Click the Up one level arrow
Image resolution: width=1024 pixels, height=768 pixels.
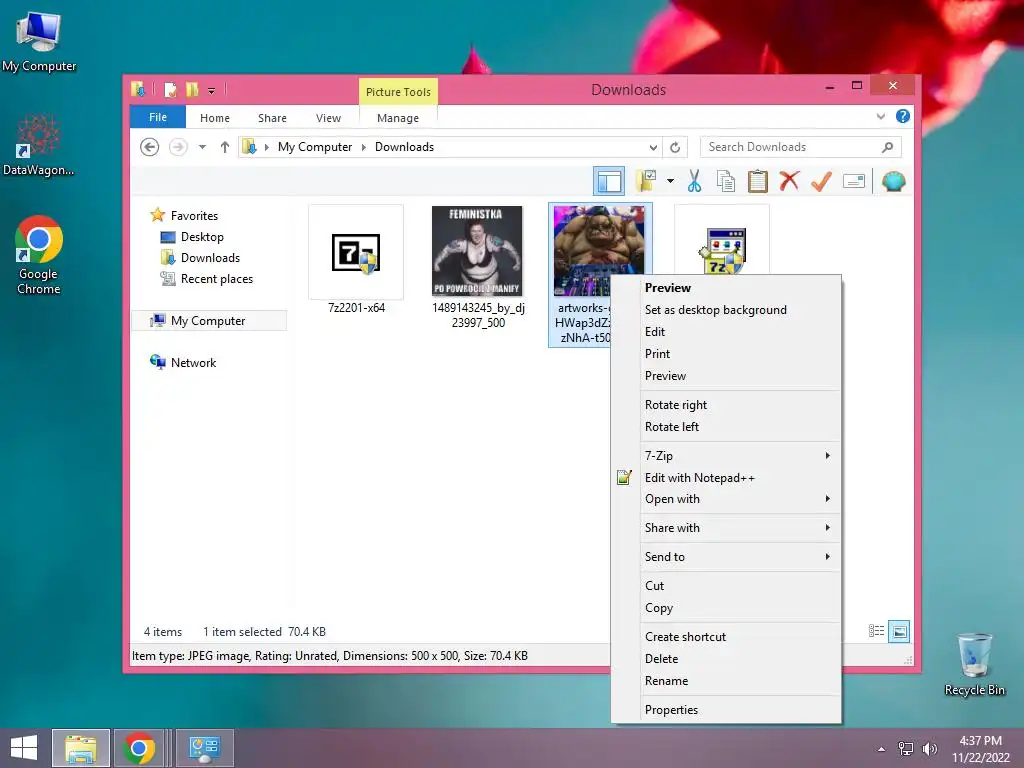pyautogui.click(x=225, y=147)
